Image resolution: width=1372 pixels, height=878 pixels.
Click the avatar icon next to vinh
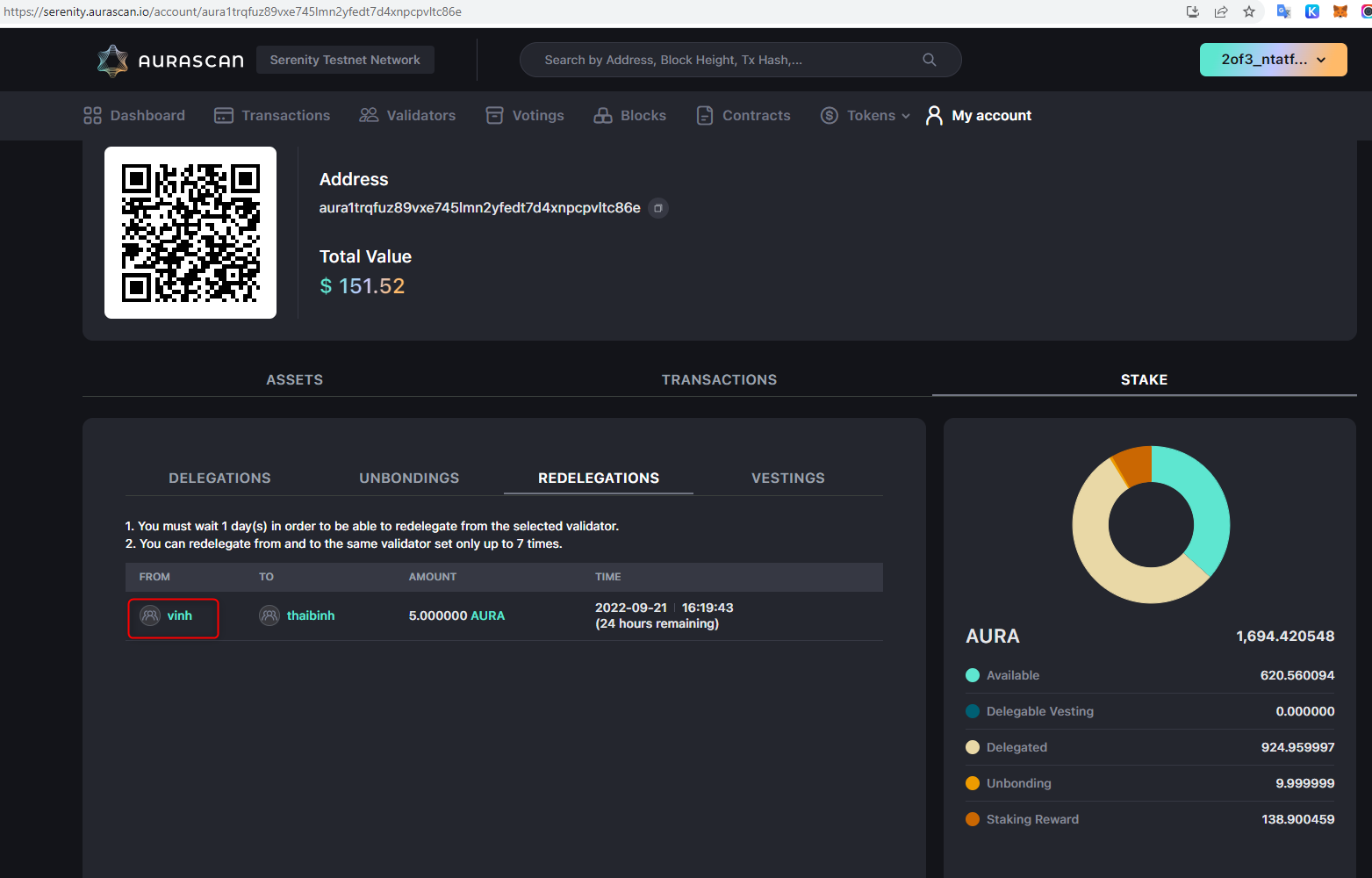coord(149,615)
